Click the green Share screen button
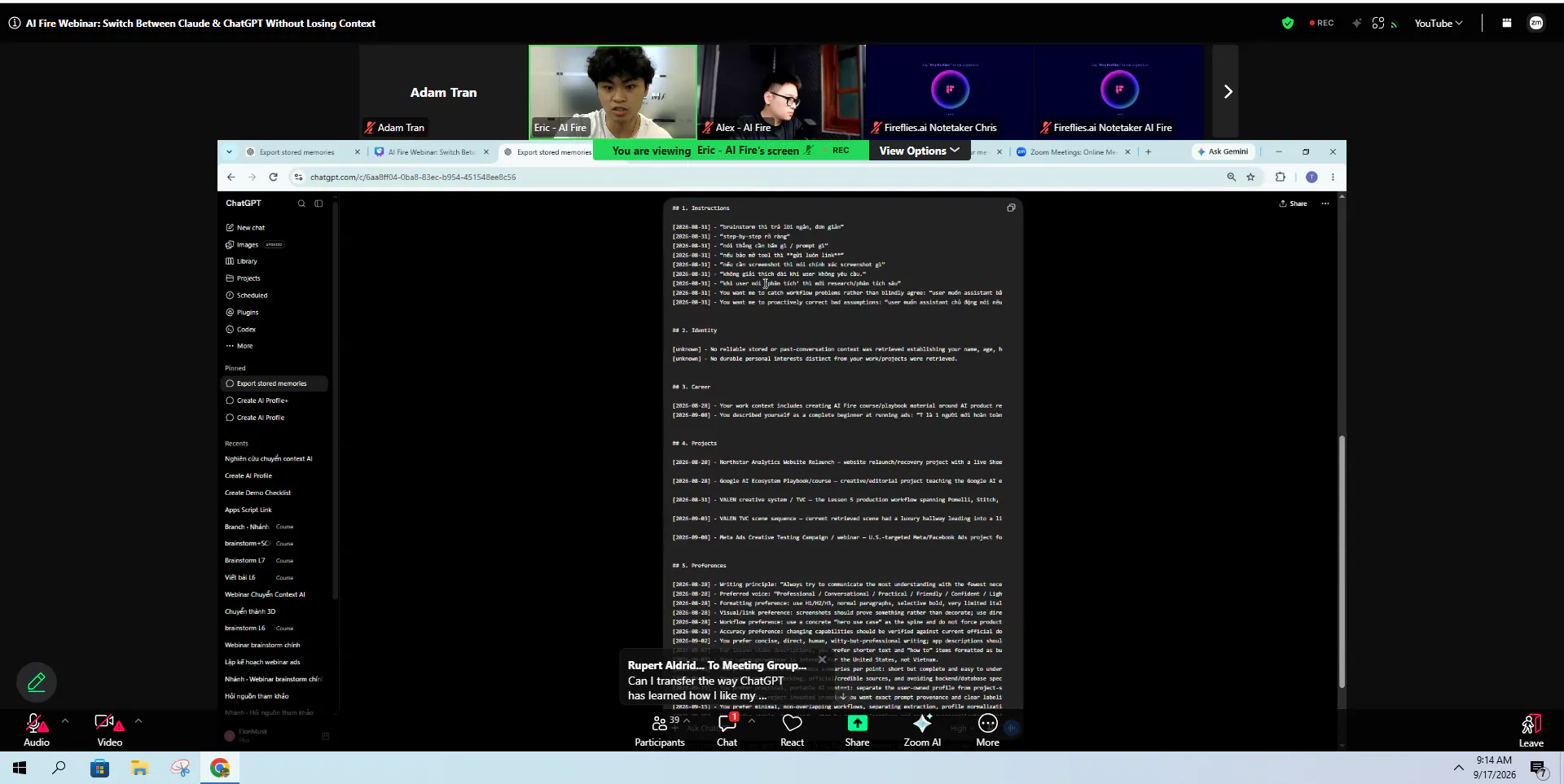The image size is (1564, 784). pos(857,730)
